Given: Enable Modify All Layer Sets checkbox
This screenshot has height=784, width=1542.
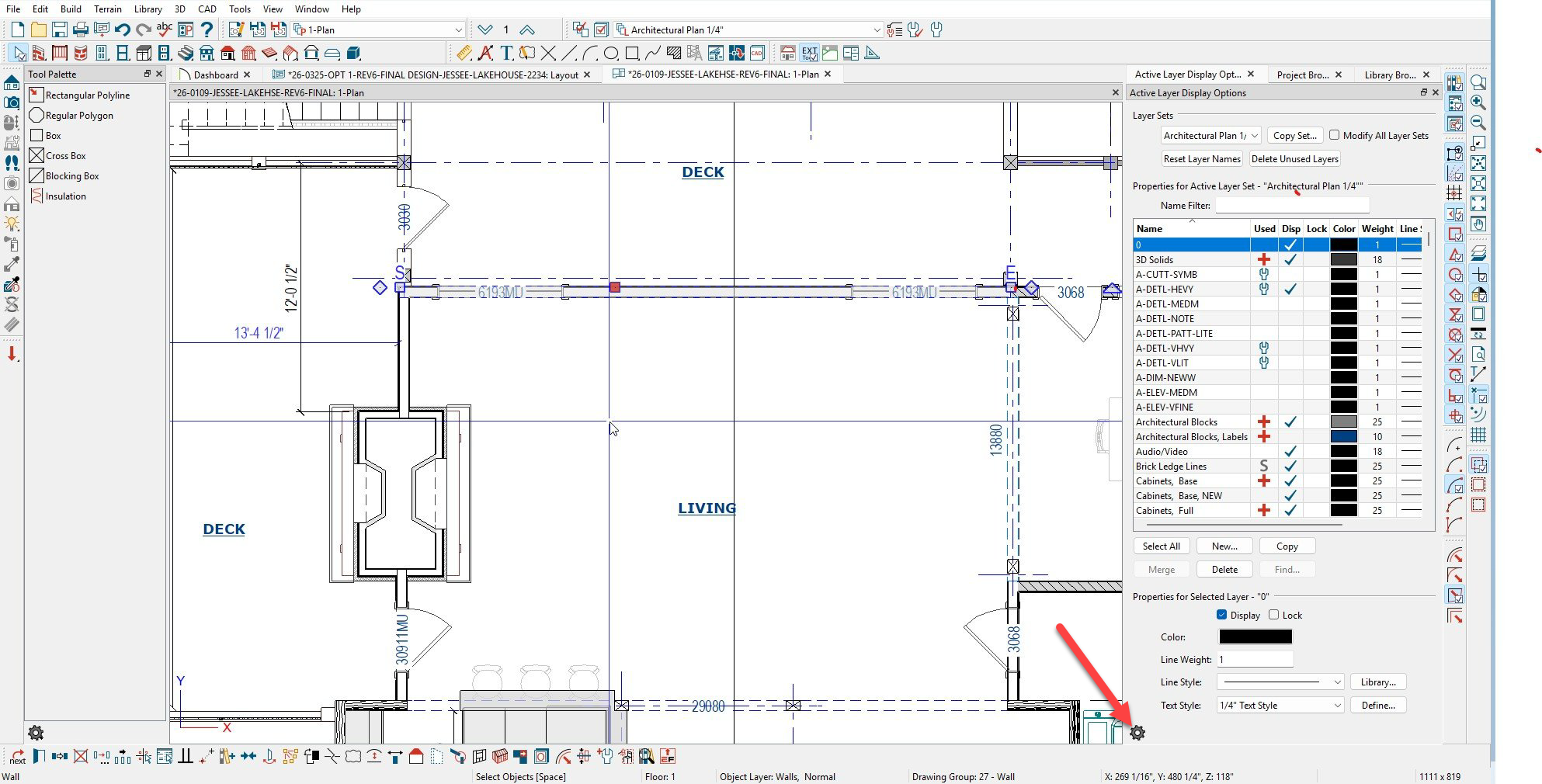Looking at the screenshot, I should pyautogui.click(x=1334, y=135).
